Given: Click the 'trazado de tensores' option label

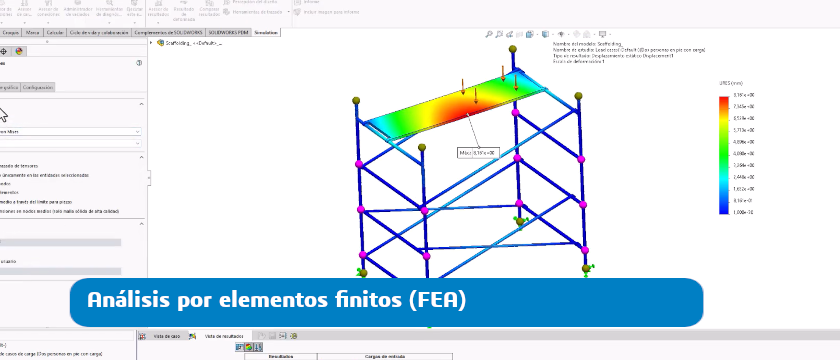Looking at the screenshot, I should coord(19,166).
